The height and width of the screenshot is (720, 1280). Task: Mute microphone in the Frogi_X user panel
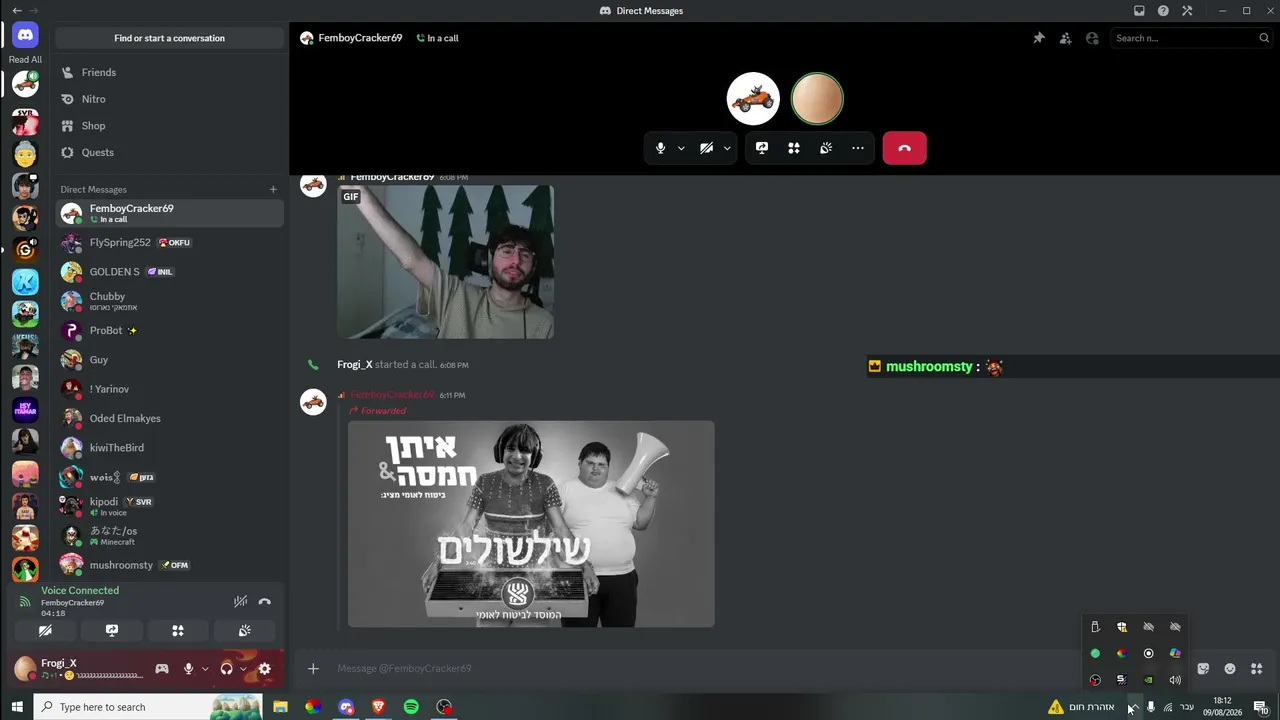click(x=188, y=669)
